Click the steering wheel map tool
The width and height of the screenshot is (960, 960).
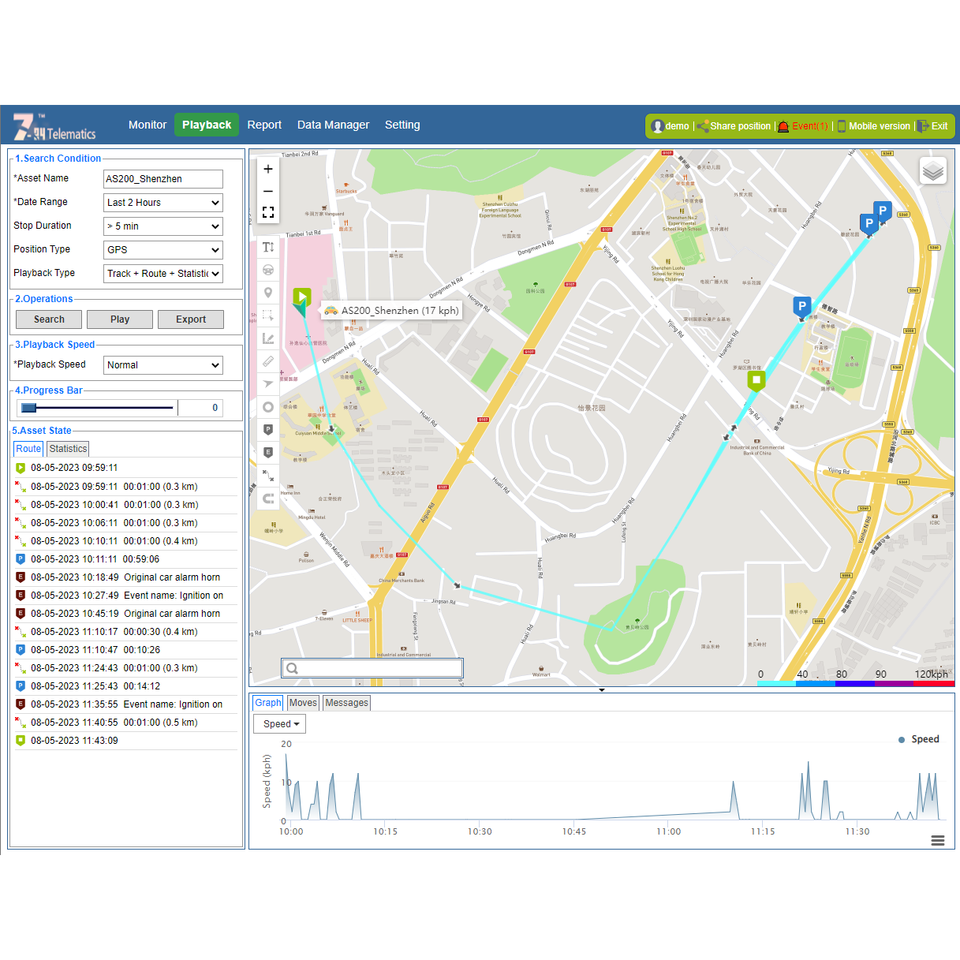268,269
